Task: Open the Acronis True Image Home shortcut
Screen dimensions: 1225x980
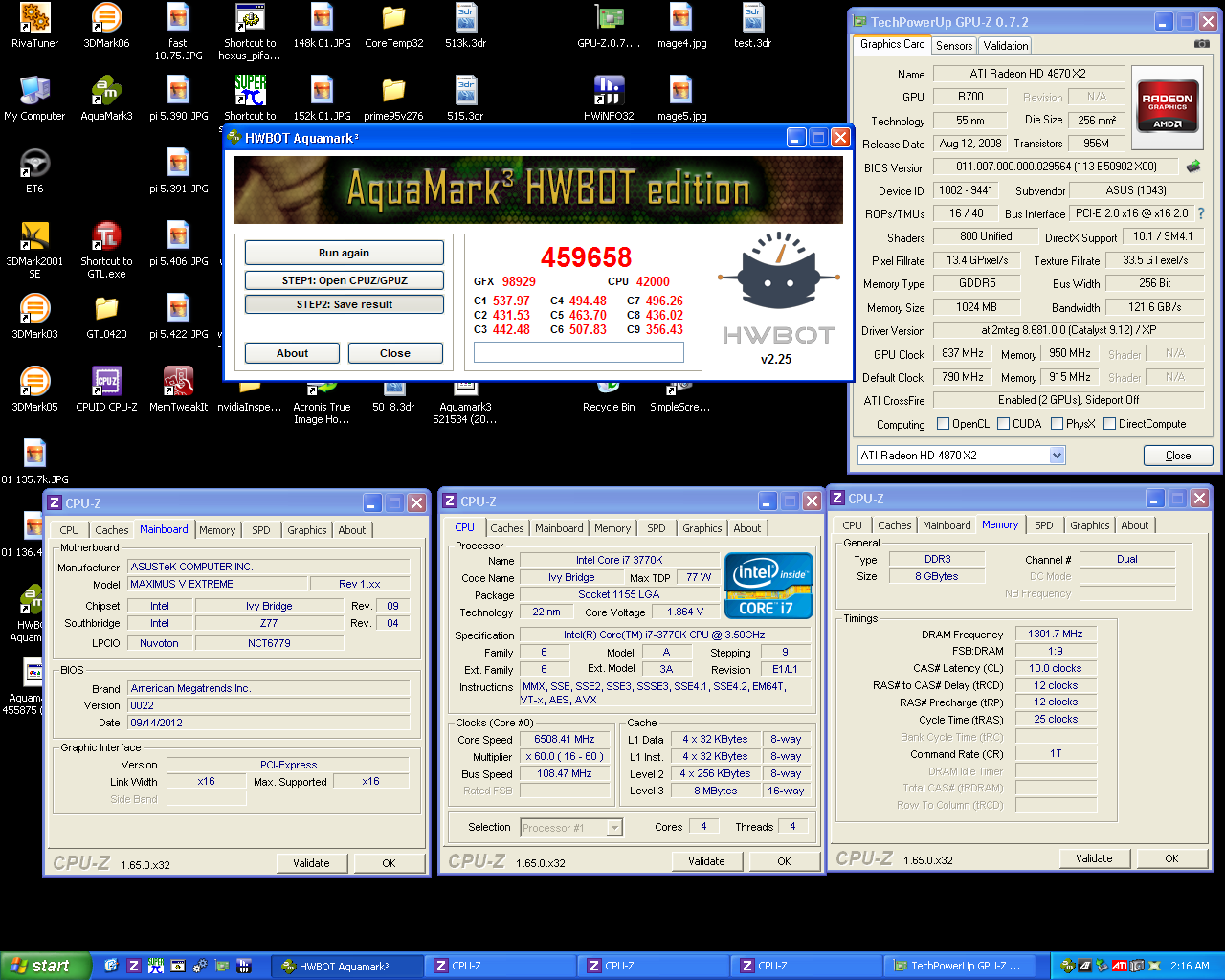Action: click(x=322, y=402)
